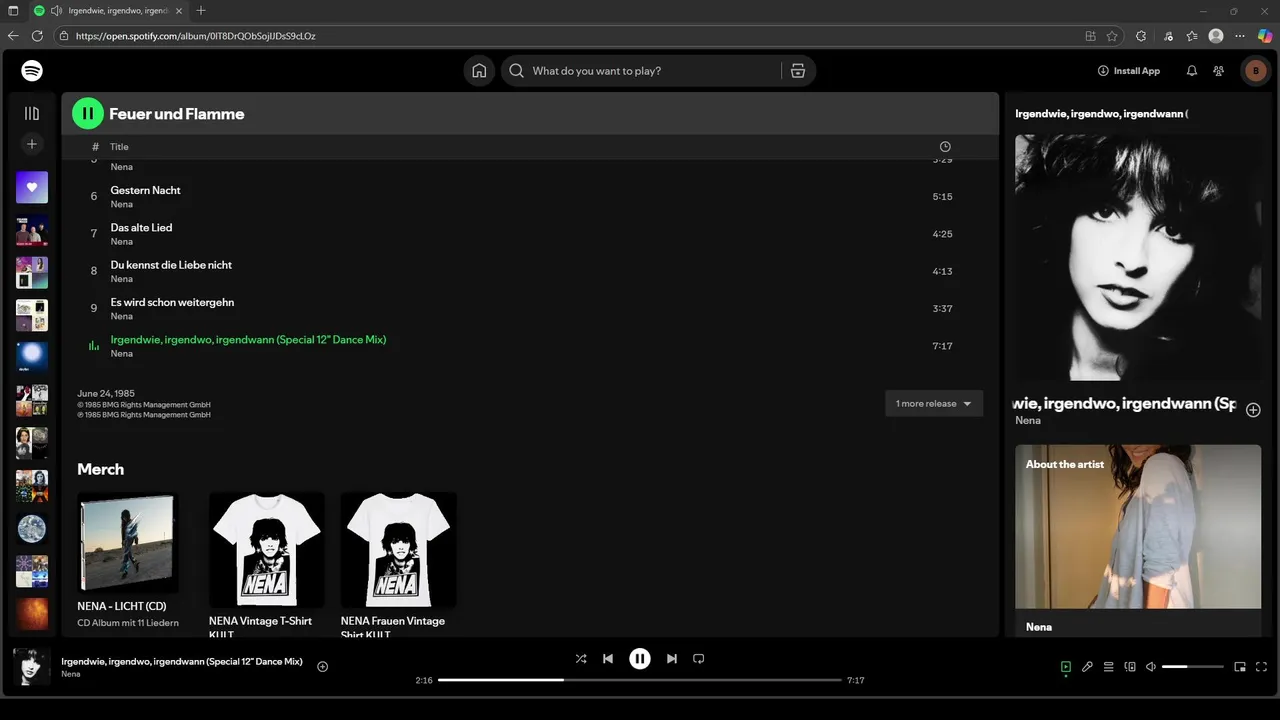Skip to the previous track
Image resolution: width=1280 pixels, height=720 pixels.
tap(608, 659)
